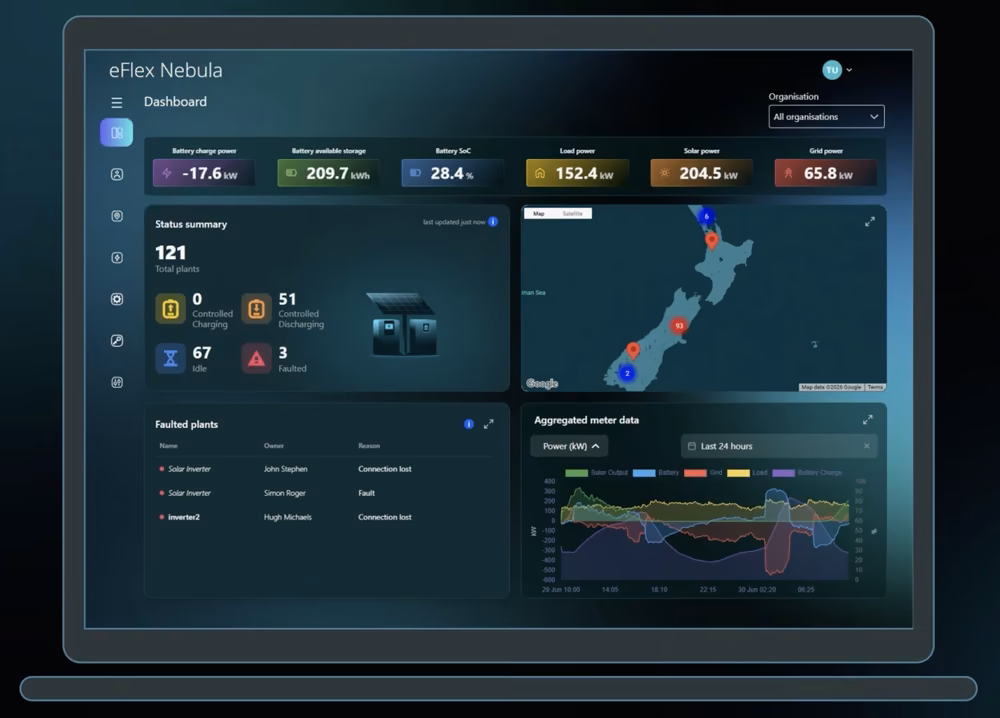Select the inverter2 faulted plant
The height and width of the screenshot is (718, 1000).
point(325,517)
